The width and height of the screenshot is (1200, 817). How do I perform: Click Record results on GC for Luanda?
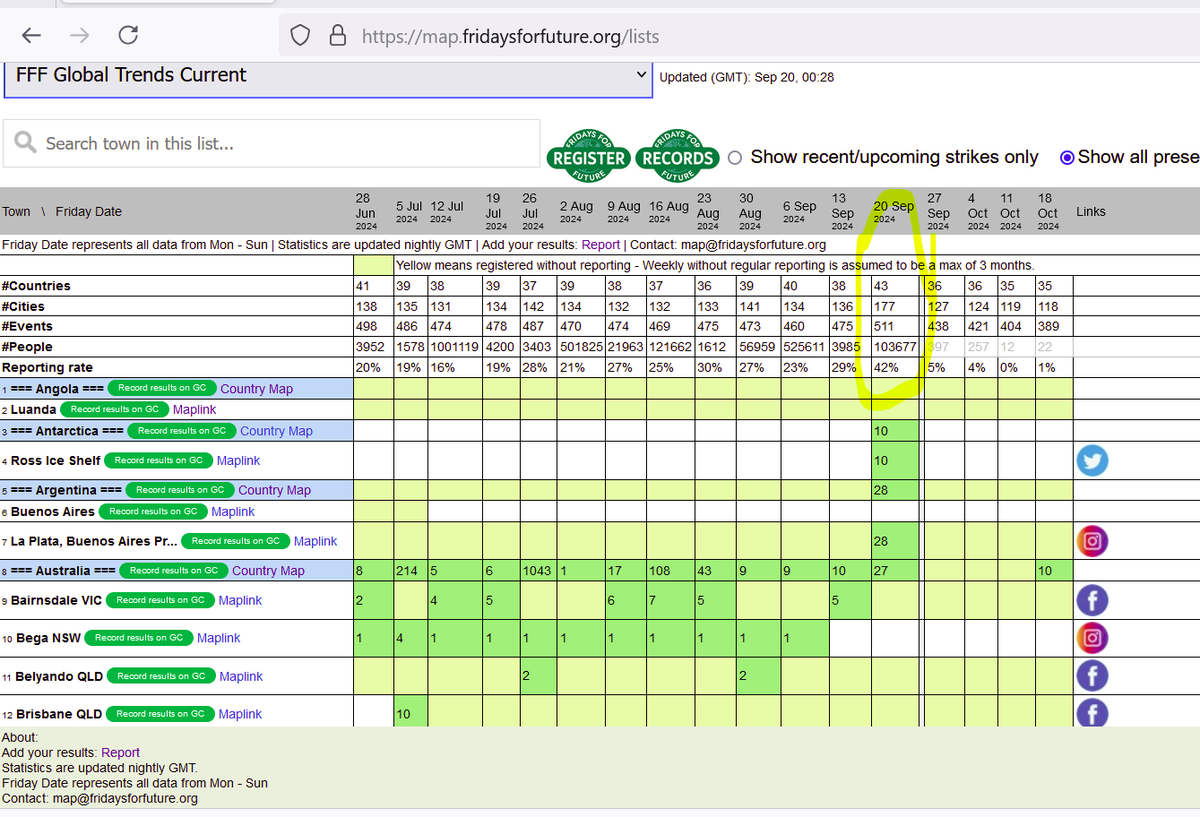(114, 409)
